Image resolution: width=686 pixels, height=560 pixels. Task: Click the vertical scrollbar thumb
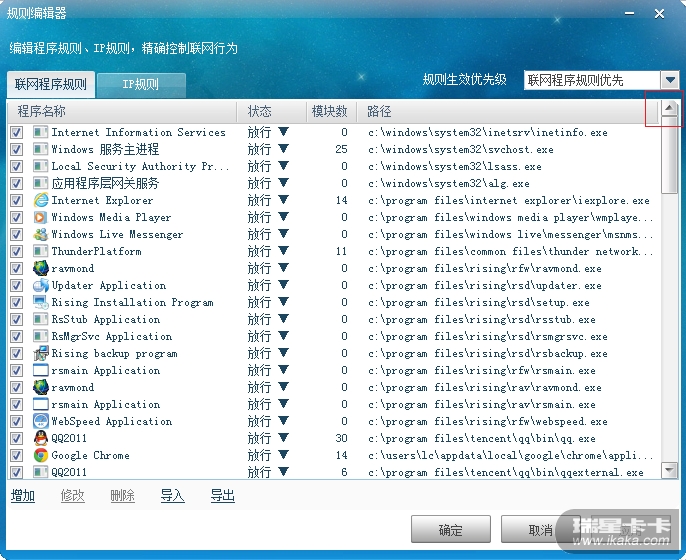pyautogui.click(x=669, y=154)
